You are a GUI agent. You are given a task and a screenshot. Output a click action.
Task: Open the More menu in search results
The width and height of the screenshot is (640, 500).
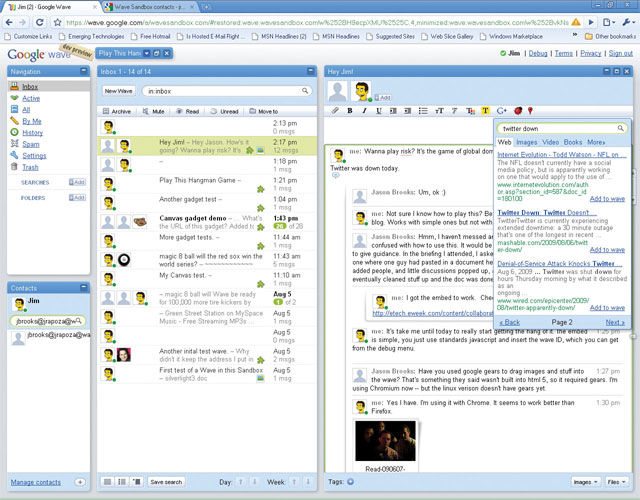coord(596,142)
